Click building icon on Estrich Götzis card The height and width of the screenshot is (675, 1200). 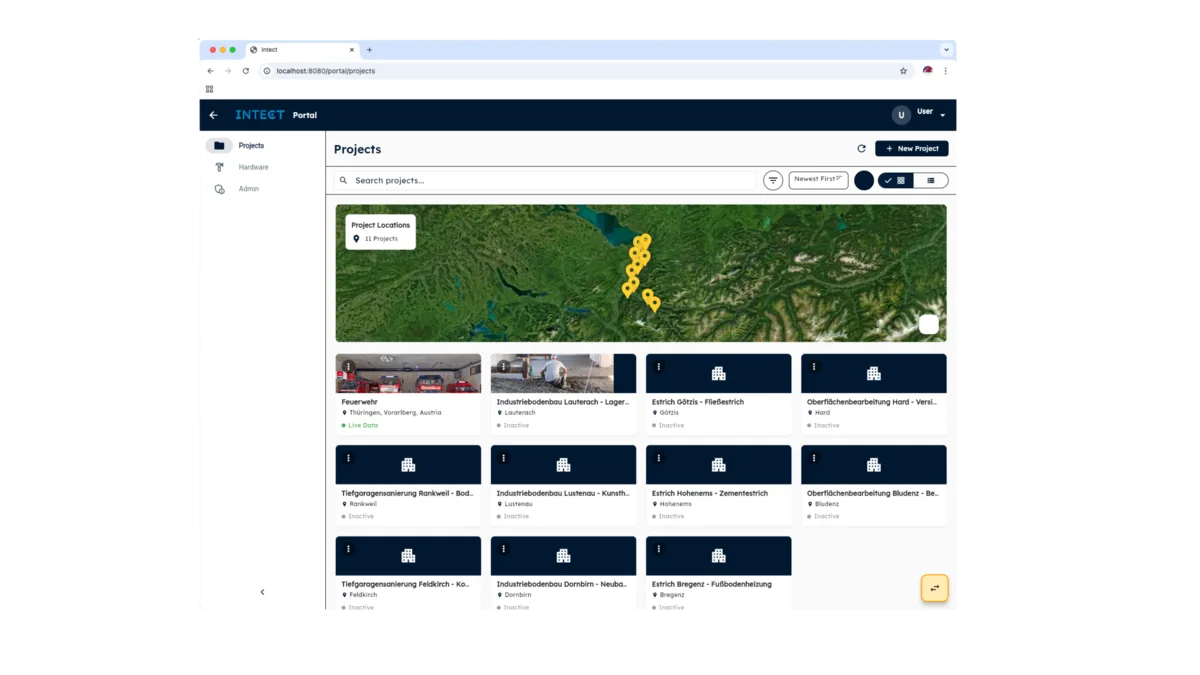coord(718,374)
